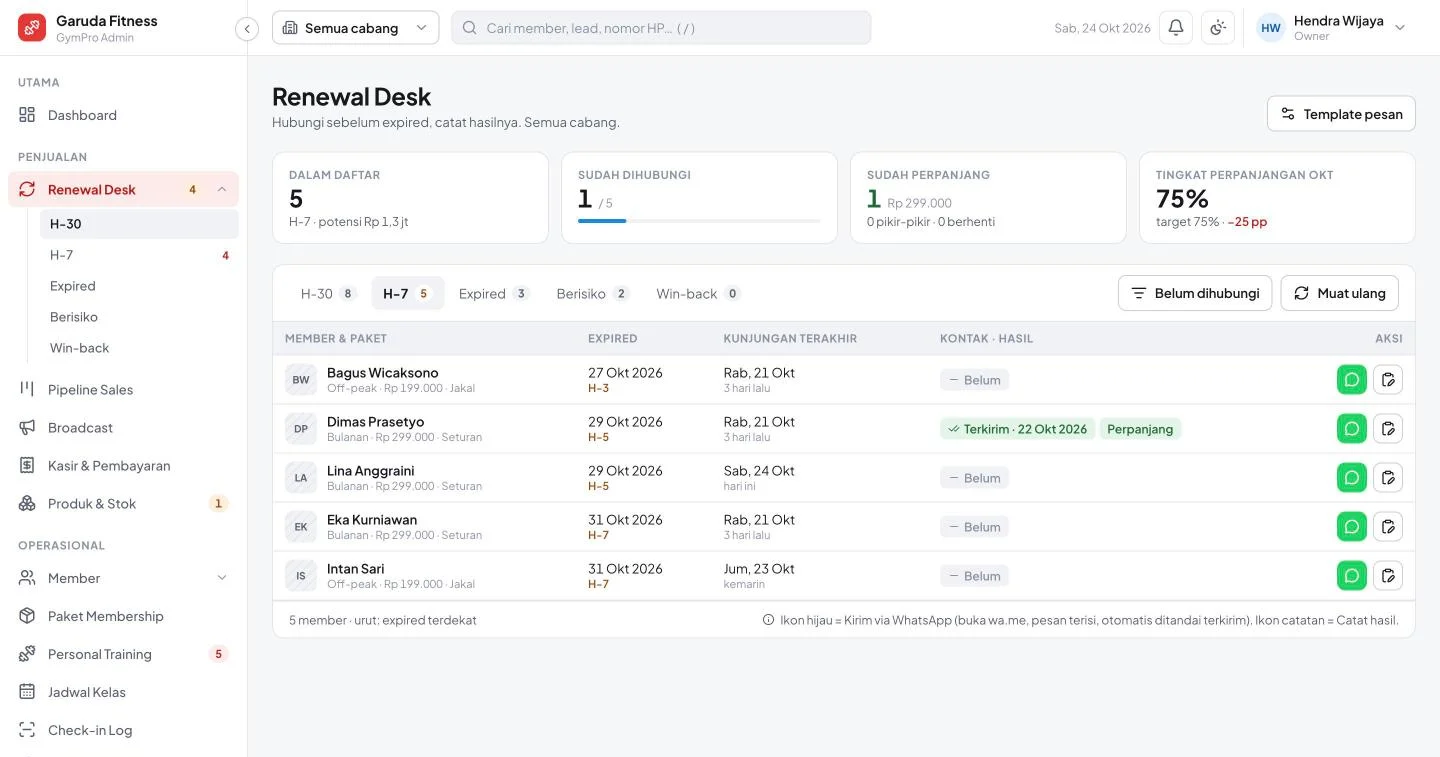The width and height of the screenshot is (1440, 757).
Task: Select H-7 in the sidebar submenu
Action: pyautogui.click(x=139, y=255)
